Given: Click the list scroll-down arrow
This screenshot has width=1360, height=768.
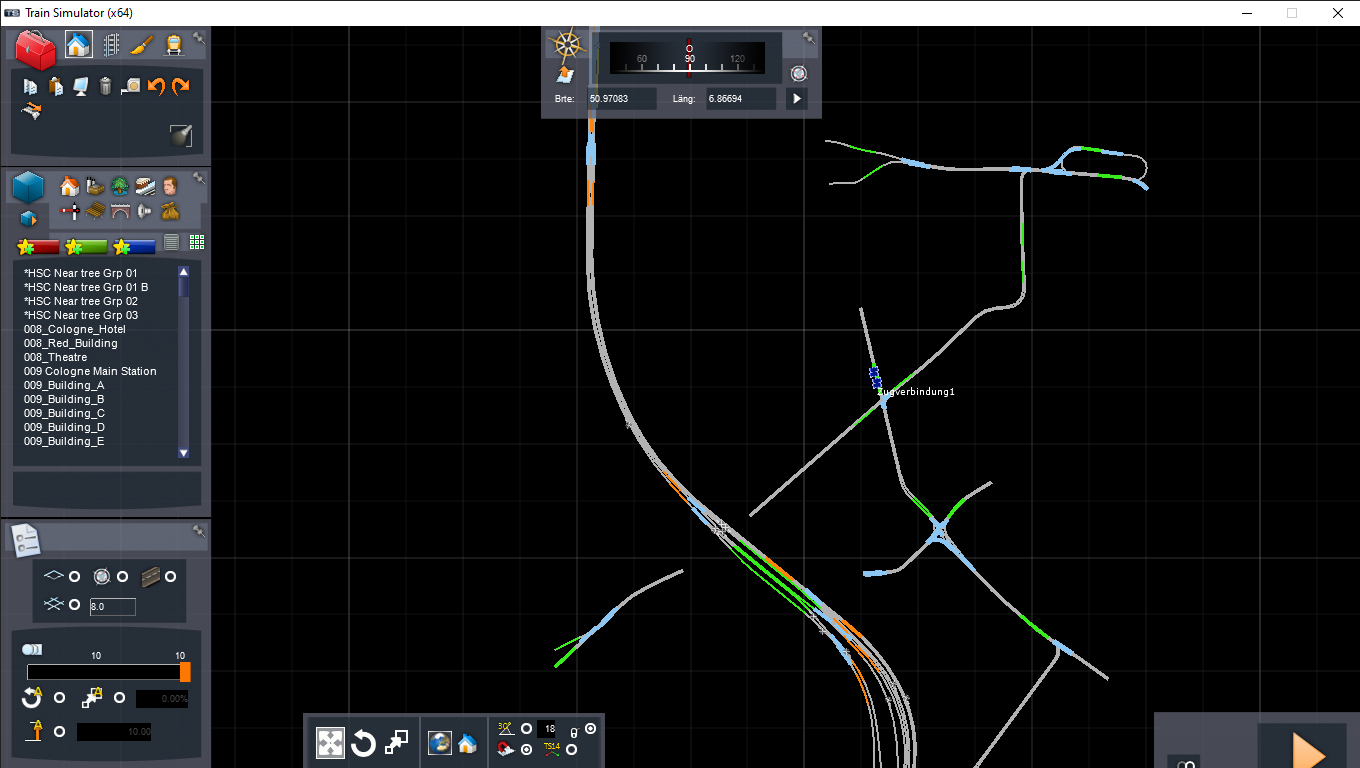Looking at the screenshot, I should 183,453.
